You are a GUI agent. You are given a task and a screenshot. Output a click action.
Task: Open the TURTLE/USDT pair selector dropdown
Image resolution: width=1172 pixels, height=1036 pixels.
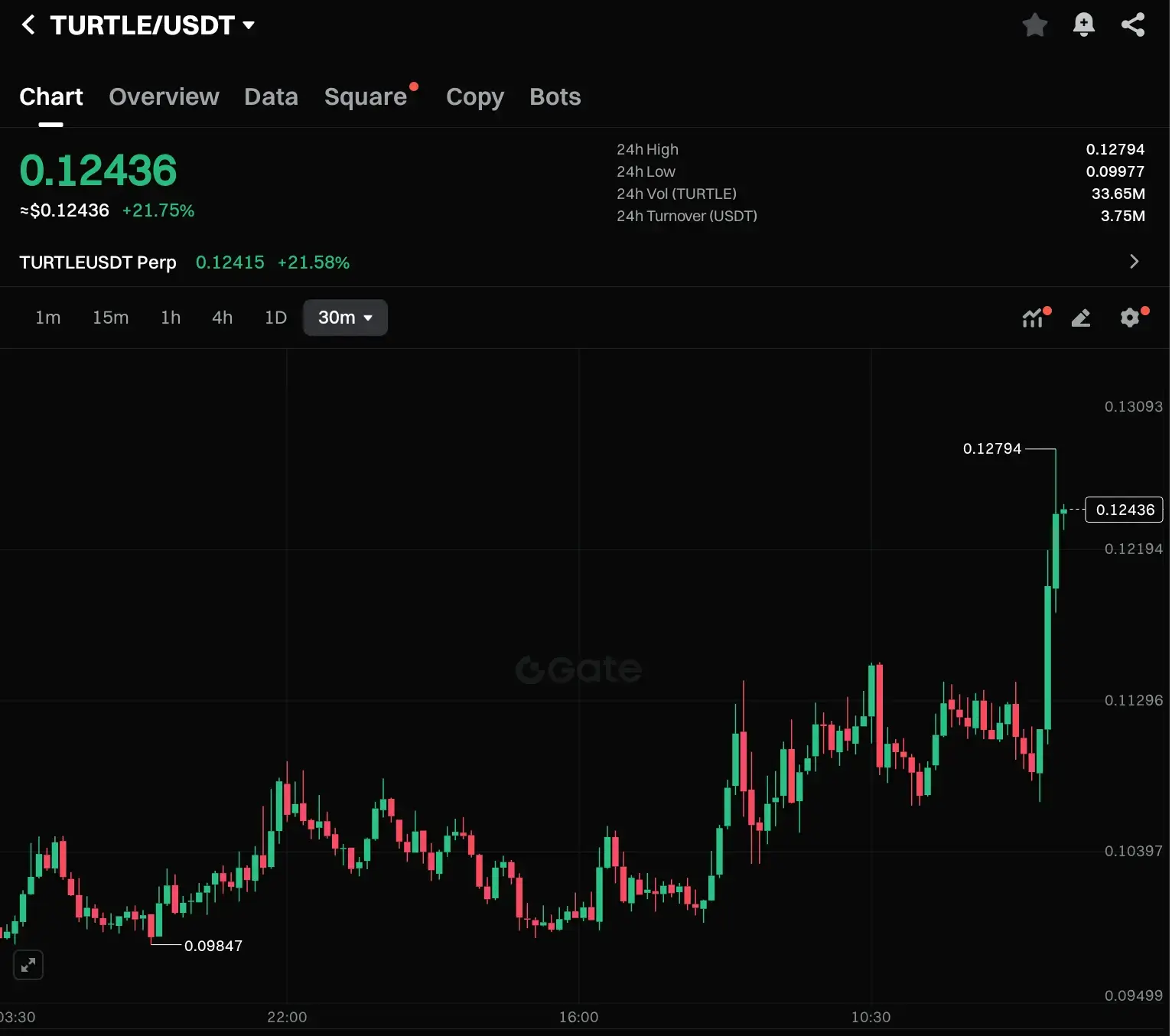tap(152, 25)
